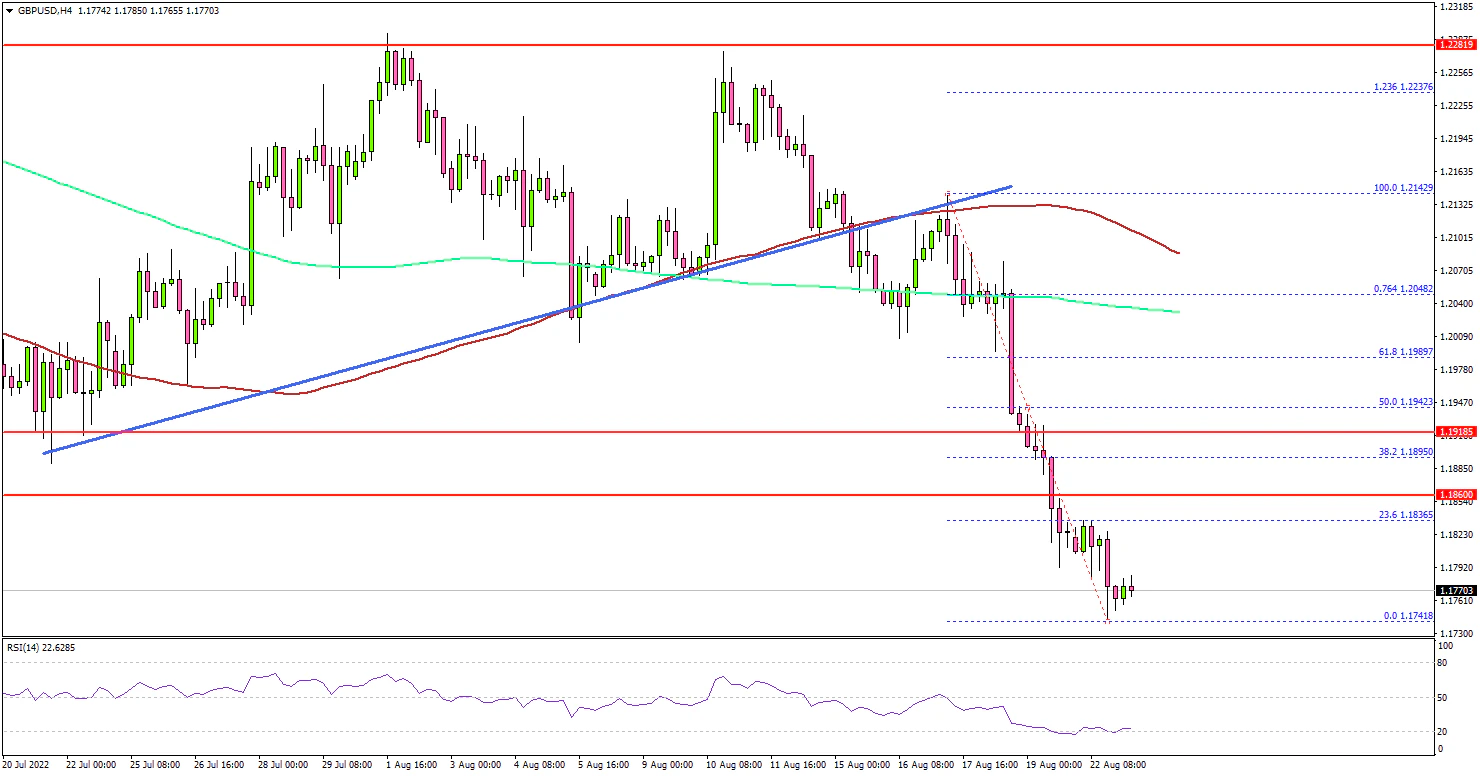This screenshot has height=776, width=1480.
Task: Select the current price tag 1.17703
Action: [1454, 591]
